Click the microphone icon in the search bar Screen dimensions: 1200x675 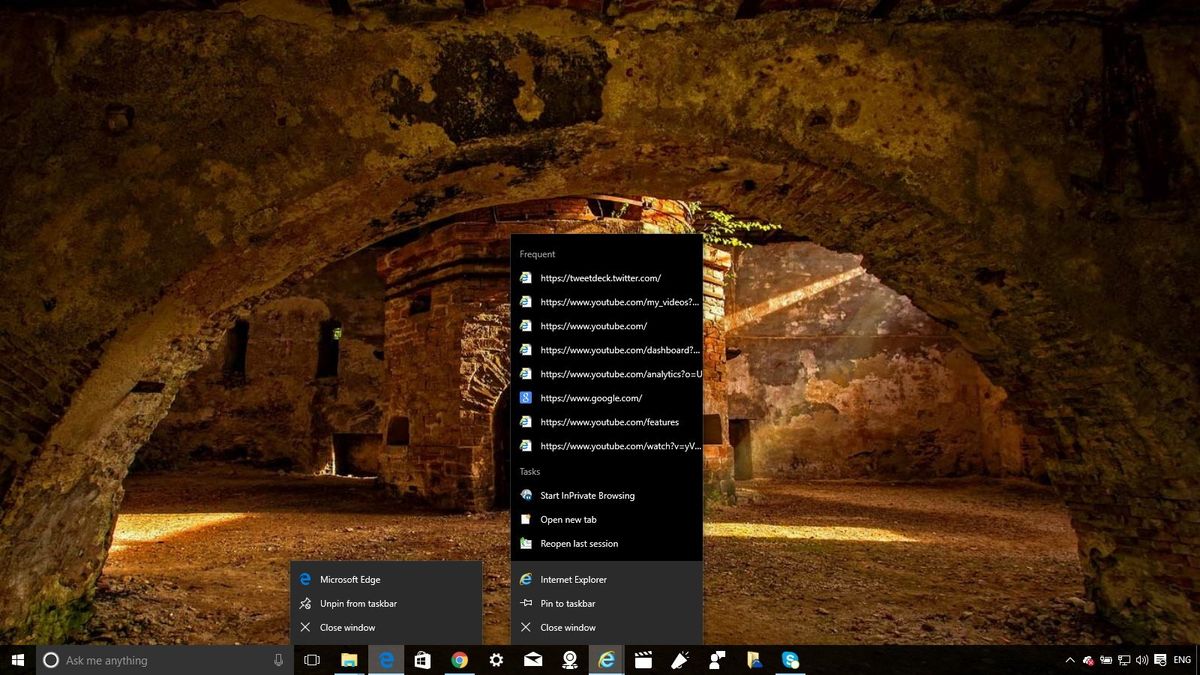tap(278, 660)
